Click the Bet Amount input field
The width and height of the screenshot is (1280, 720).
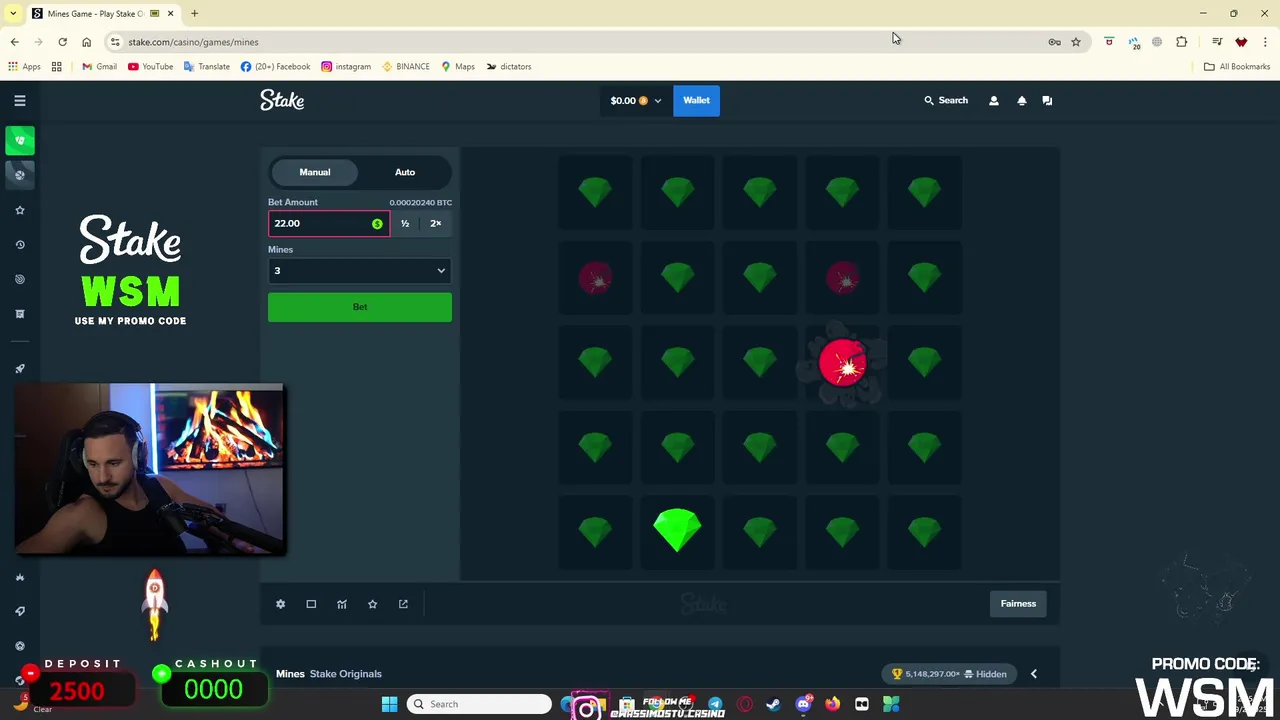[328, 223]
